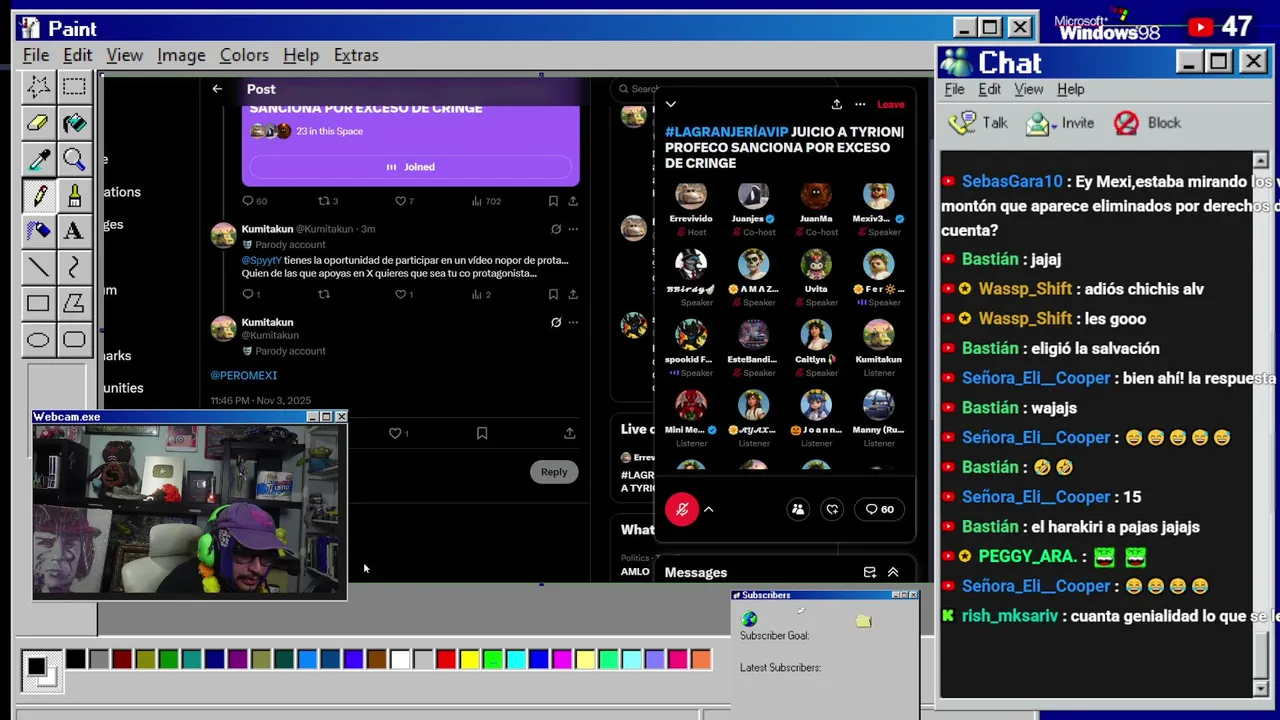
Task: Click the Talk button in Chat toolbar
Action: coord(980,123)
